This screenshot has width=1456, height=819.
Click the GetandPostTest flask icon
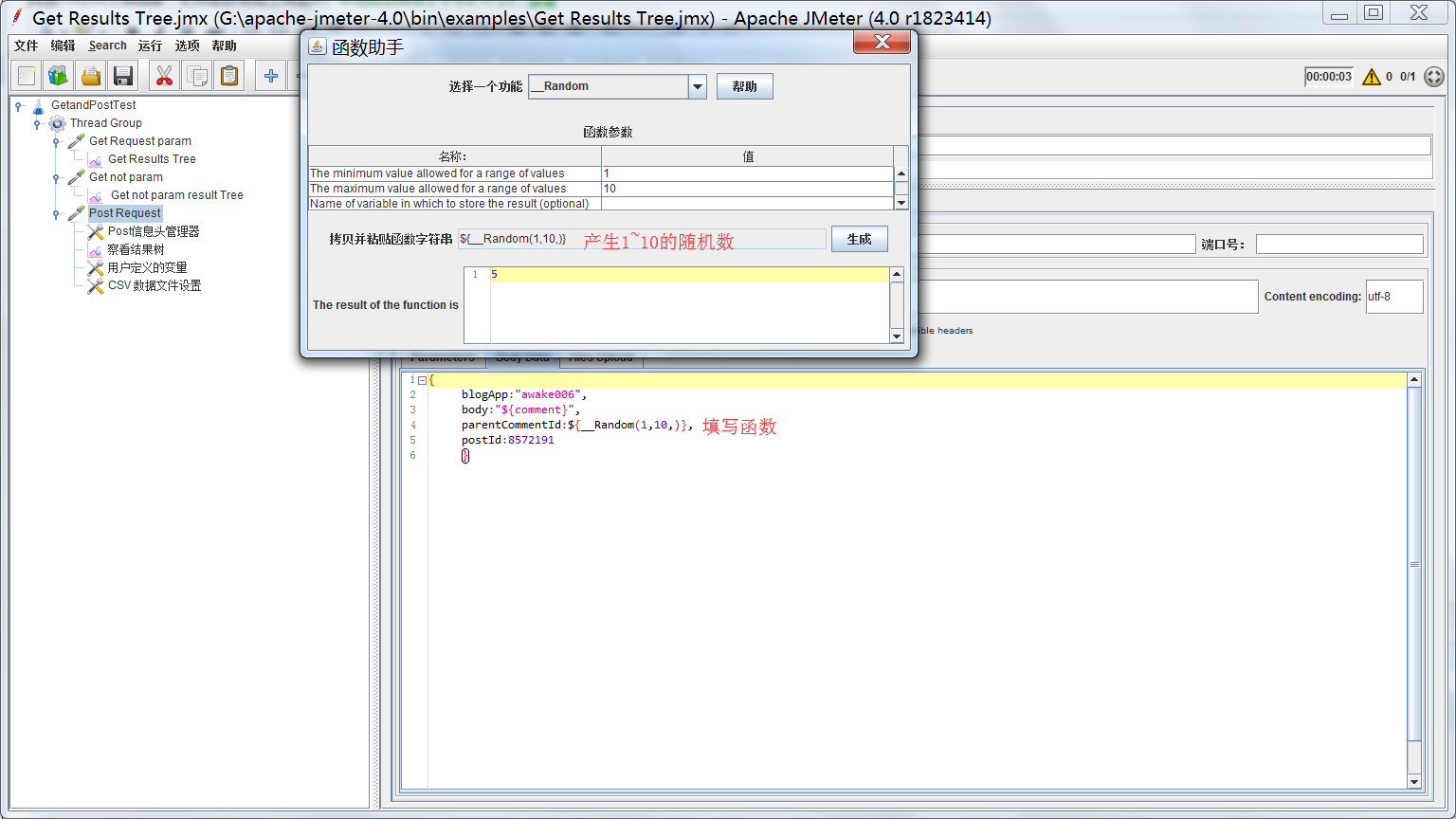pyautogui.click(x=38, y=105)
